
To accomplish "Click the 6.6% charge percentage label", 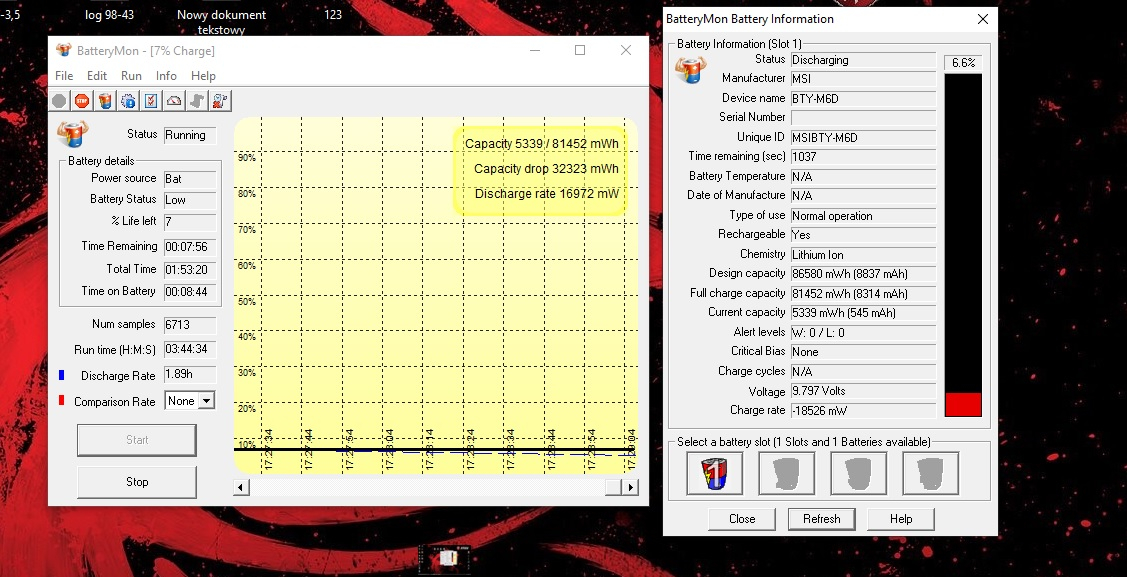I will coord(963,63).
